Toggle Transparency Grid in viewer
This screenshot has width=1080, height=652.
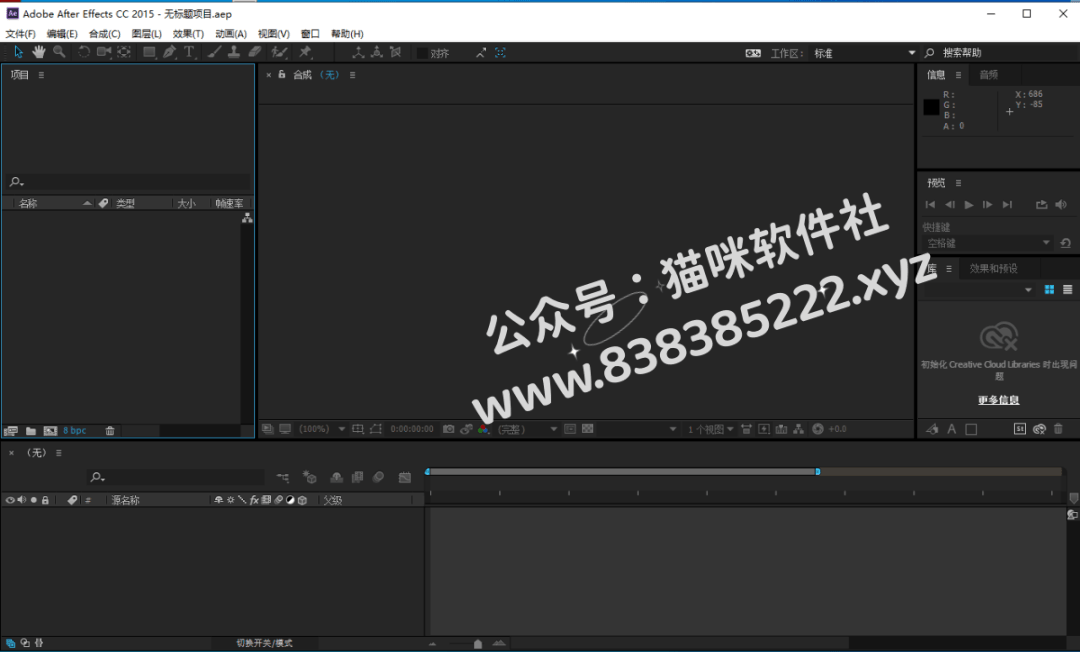(588, 429)
